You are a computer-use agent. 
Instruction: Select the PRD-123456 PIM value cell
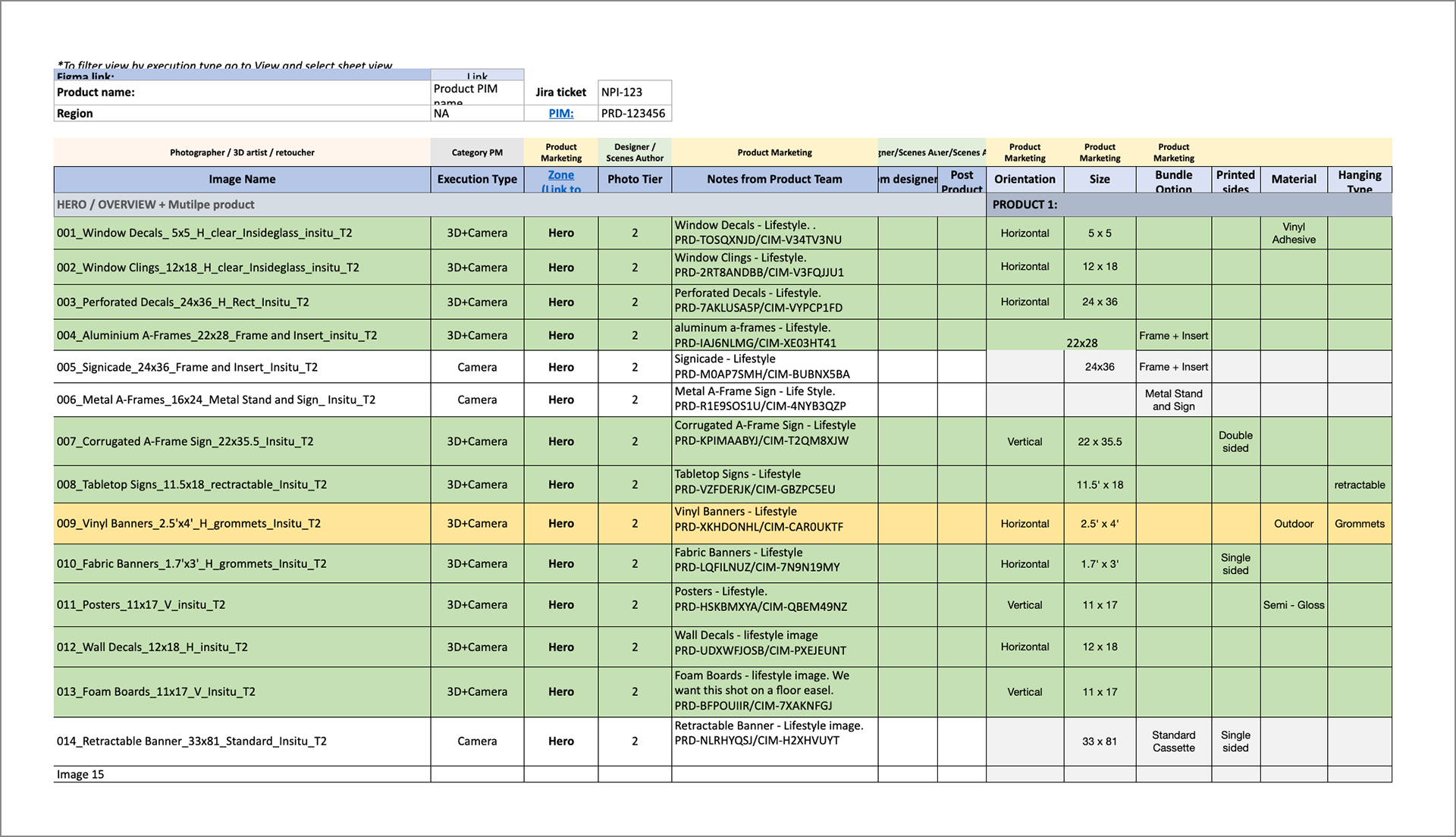click(x=635, y=113)
